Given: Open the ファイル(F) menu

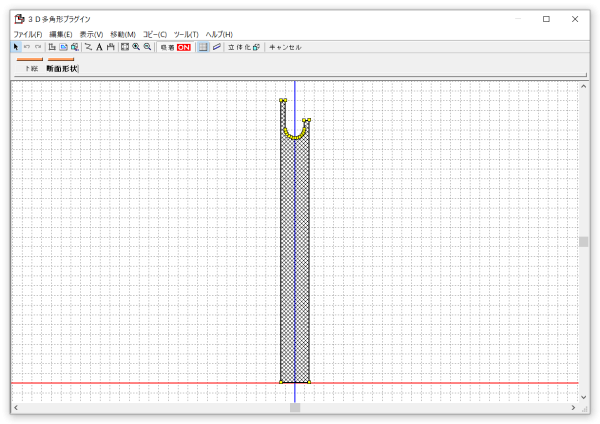Looking at the screenshot, I should (28, 34).
